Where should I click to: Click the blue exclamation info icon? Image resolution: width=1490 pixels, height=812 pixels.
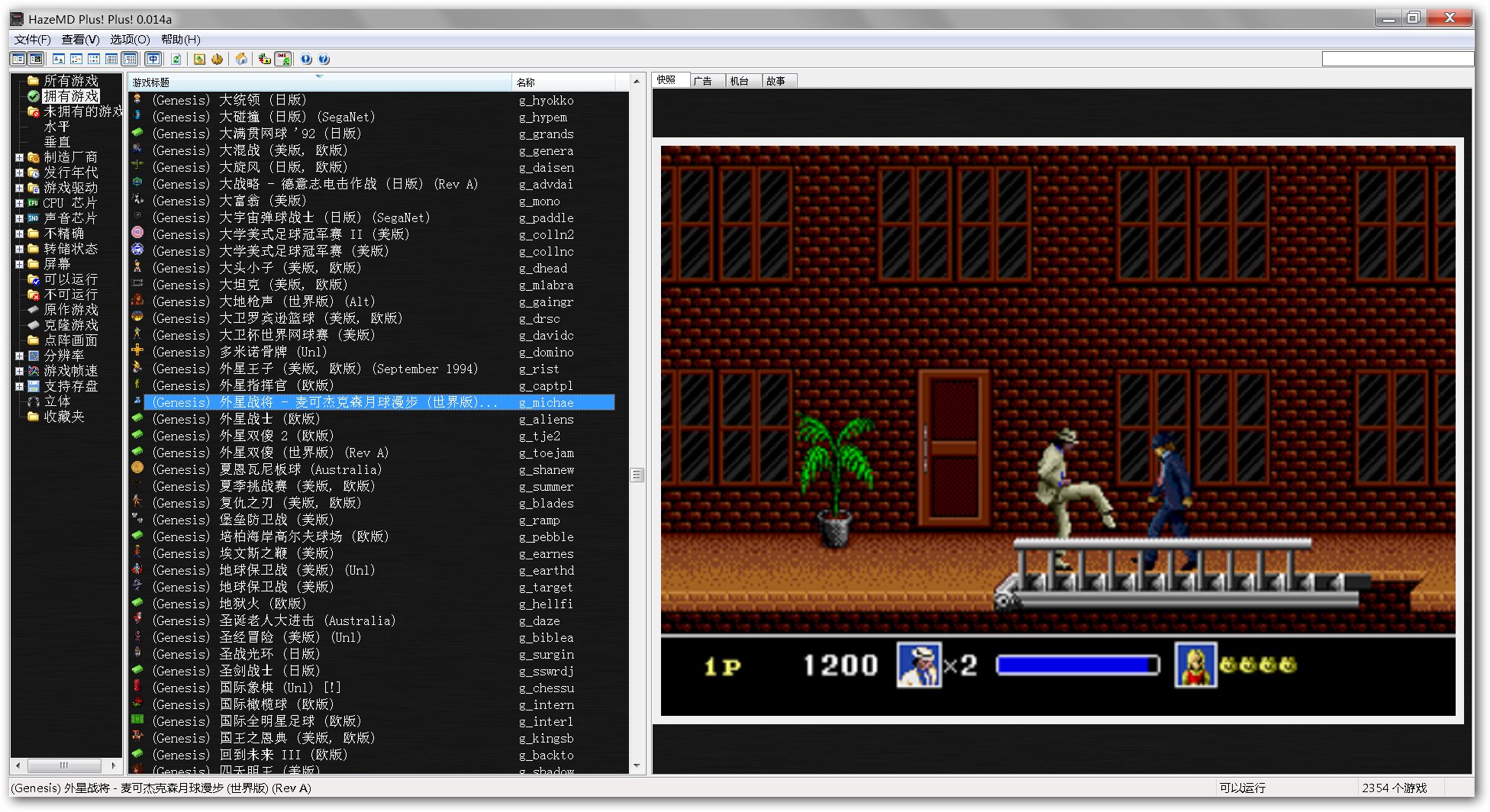tap(306, 59)
